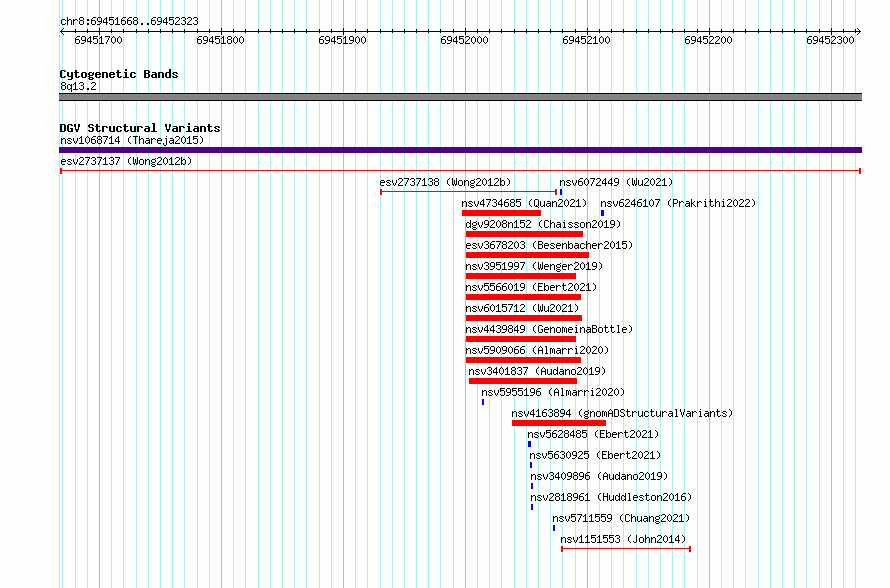Click the gray 8q13.2 cytogenetic band
890x588 pixels.
tap(460, 97)
